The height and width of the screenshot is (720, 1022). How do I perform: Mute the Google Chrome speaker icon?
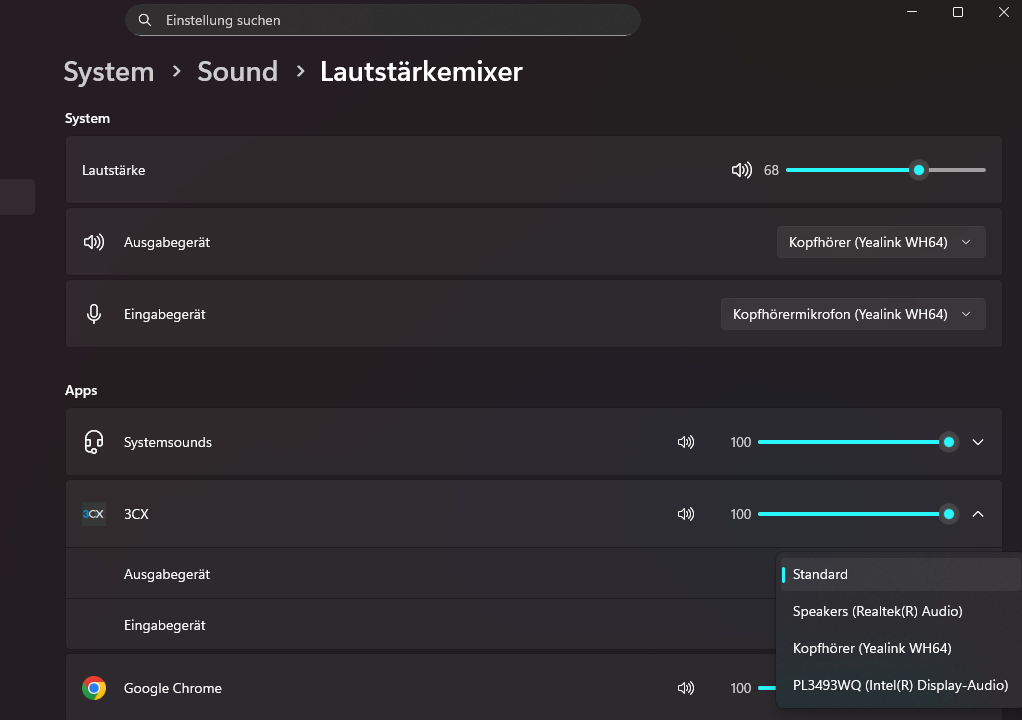pyautogui.click(x=686, y=687)
